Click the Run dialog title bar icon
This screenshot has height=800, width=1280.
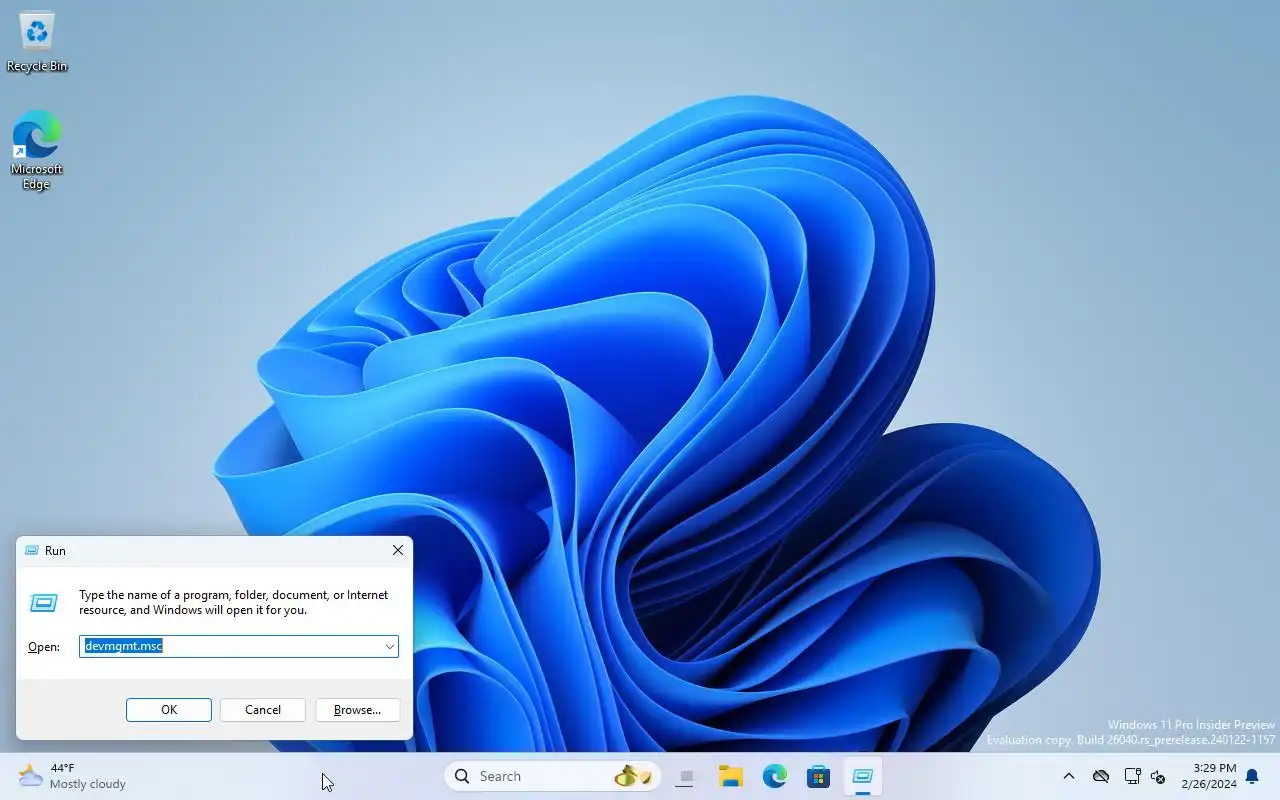point(32,551)
